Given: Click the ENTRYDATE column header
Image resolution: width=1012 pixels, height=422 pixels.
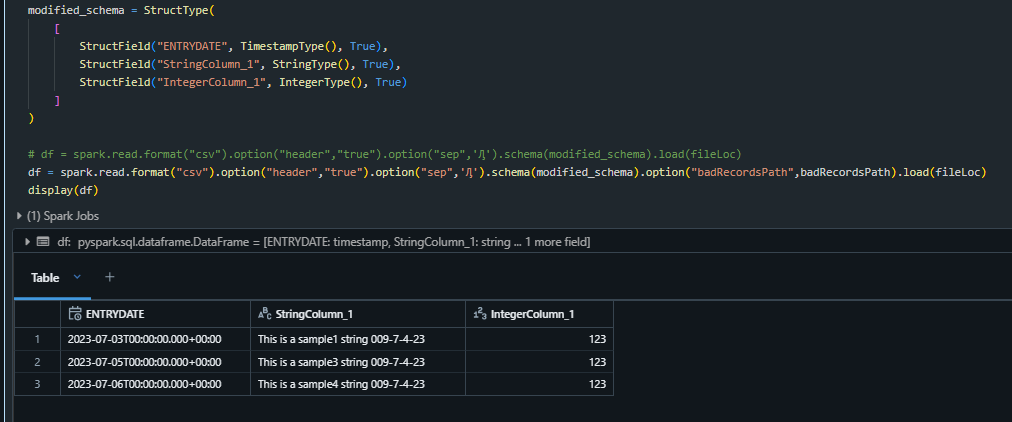Looking at the screenshot, I should pyautogui.click(x=155, y=314).
